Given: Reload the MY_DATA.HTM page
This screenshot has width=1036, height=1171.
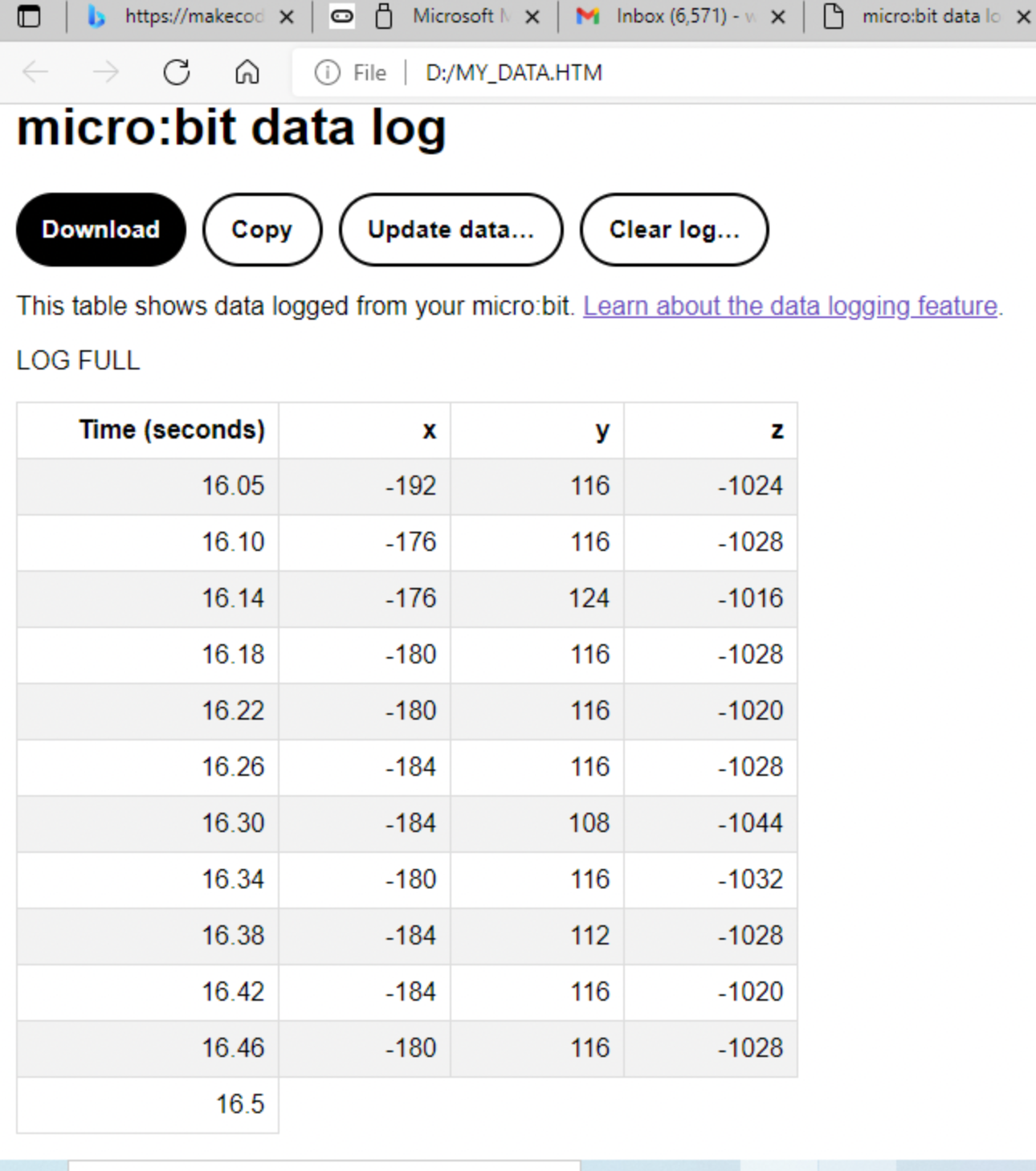Looking at the screenshot, I should (x=176, y=72).
